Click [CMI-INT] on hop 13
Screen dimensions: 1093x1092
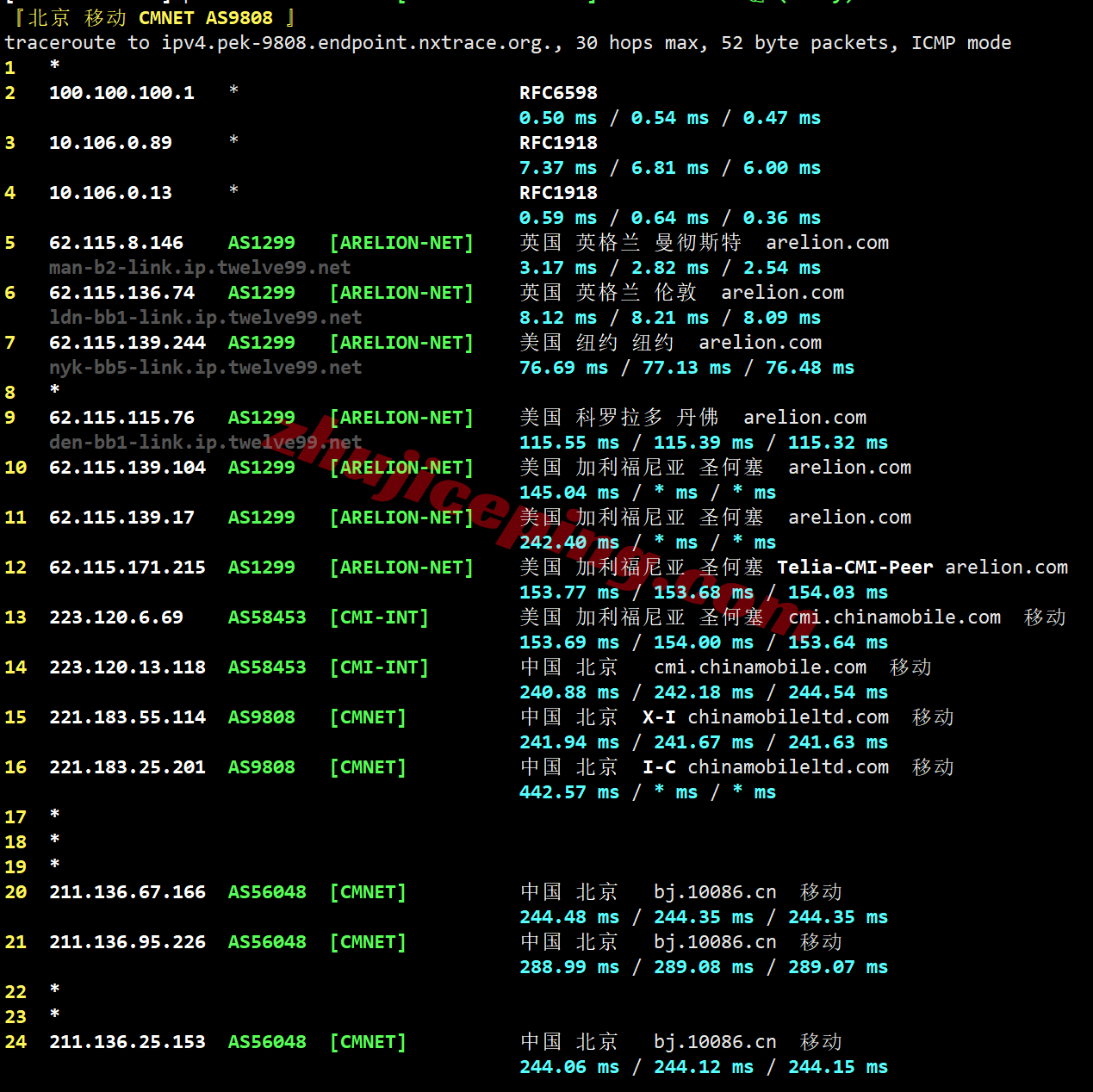[x=379, y=617]
